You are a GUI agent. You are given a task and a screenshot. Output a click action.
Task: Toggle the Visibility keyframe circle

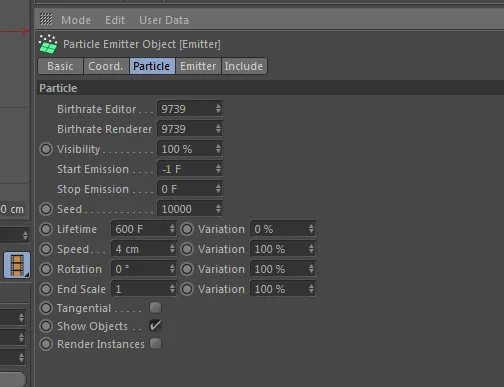coord(46,149)
